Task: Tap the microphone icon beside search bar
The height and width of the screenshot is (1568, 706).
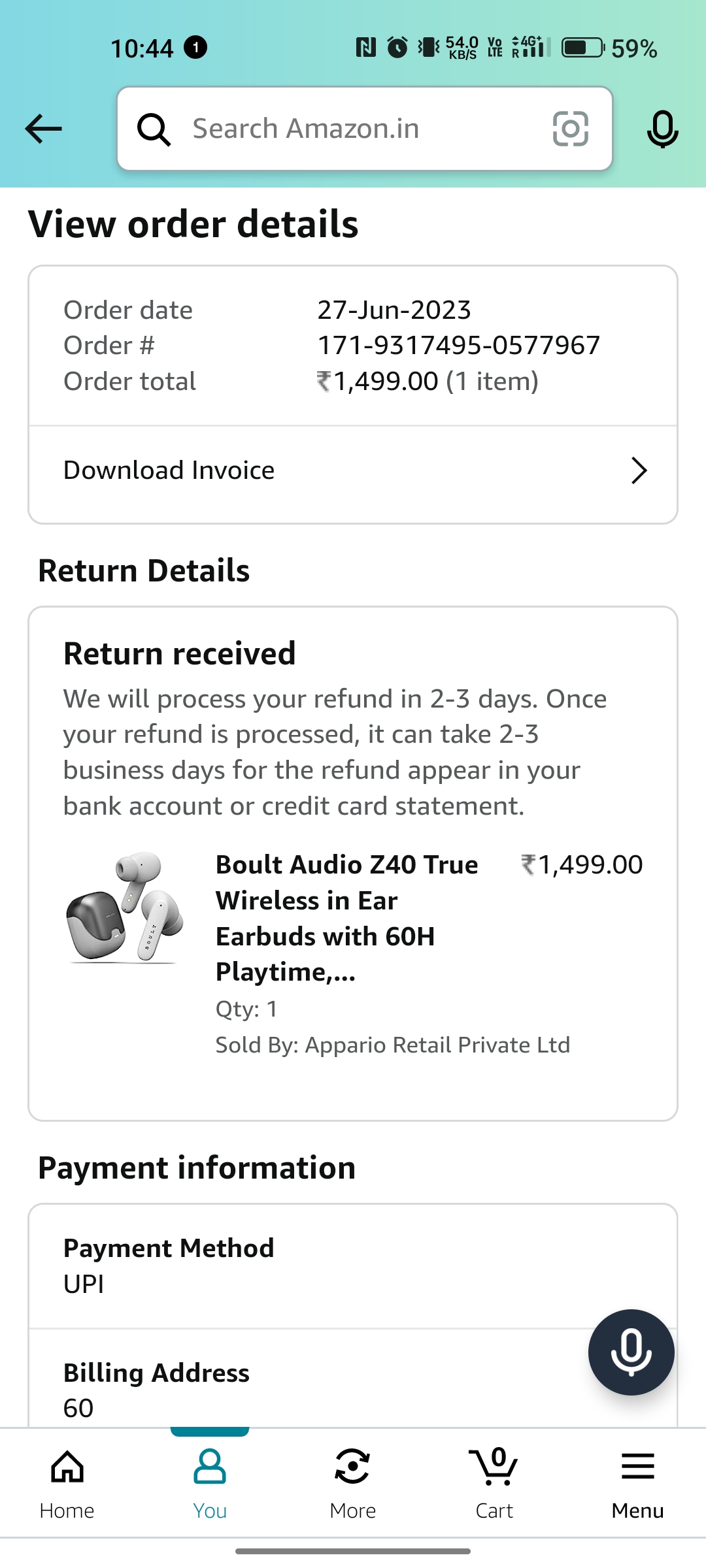Action: tap(662, 129)
